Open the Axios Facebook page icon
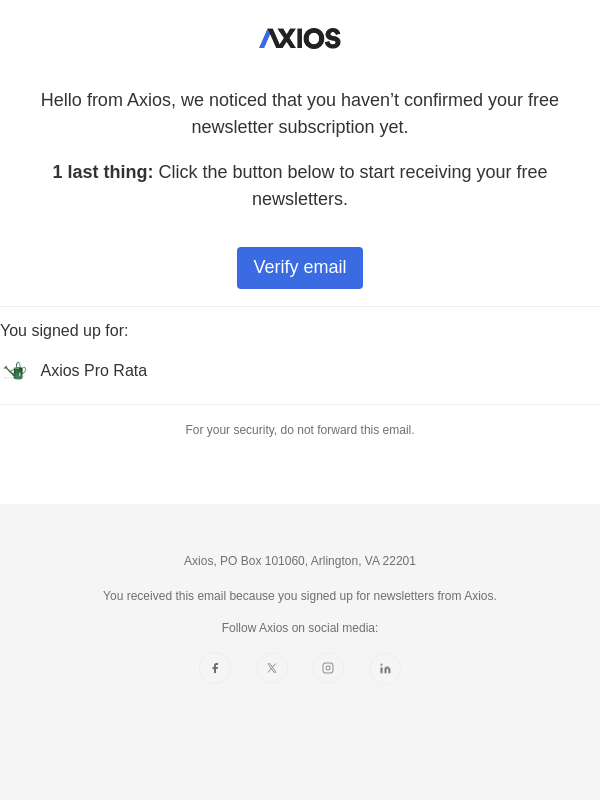 point(215,668)
